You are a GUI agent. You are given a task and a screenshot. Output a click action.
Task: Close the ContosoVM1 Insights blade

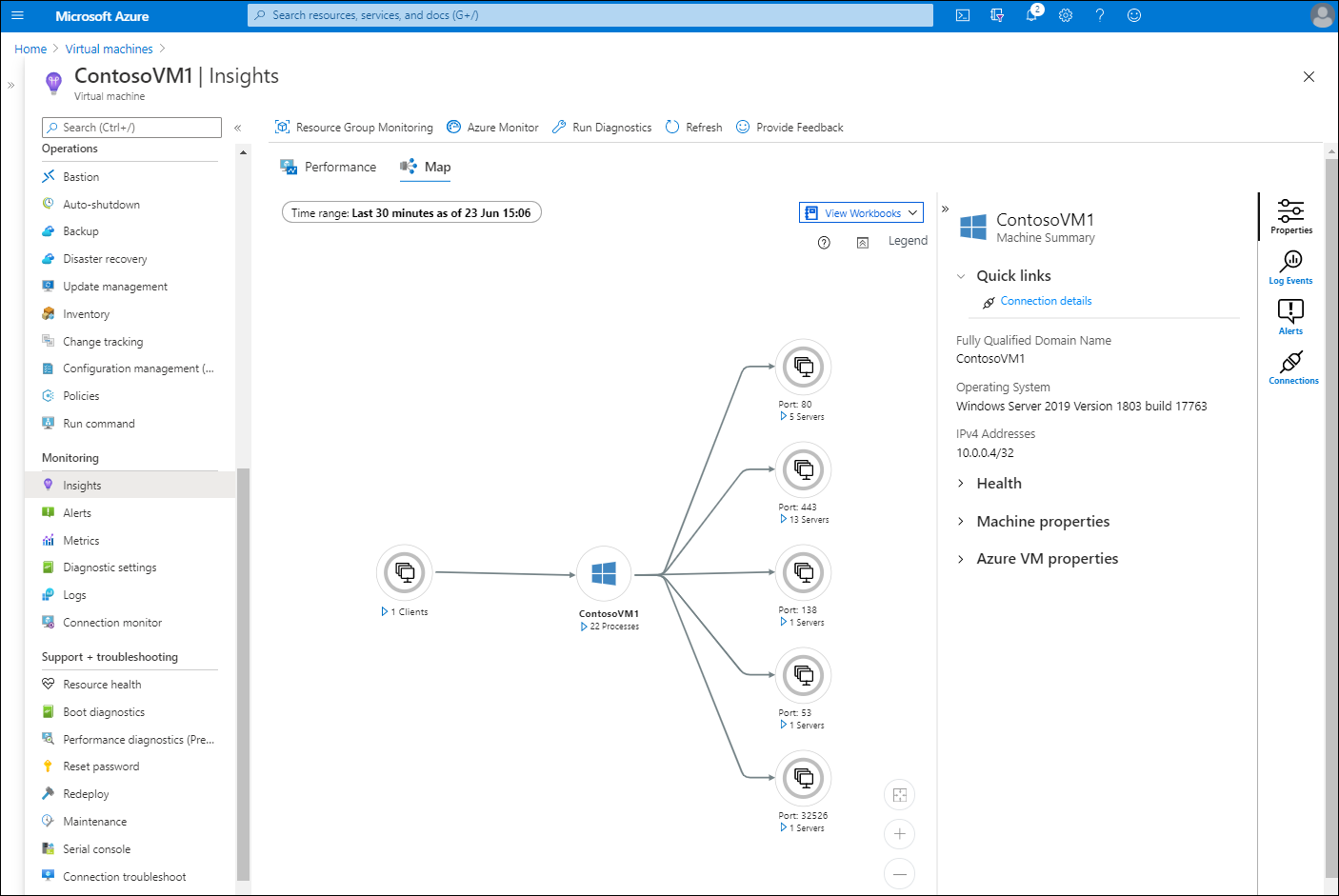pos(1309,77)
